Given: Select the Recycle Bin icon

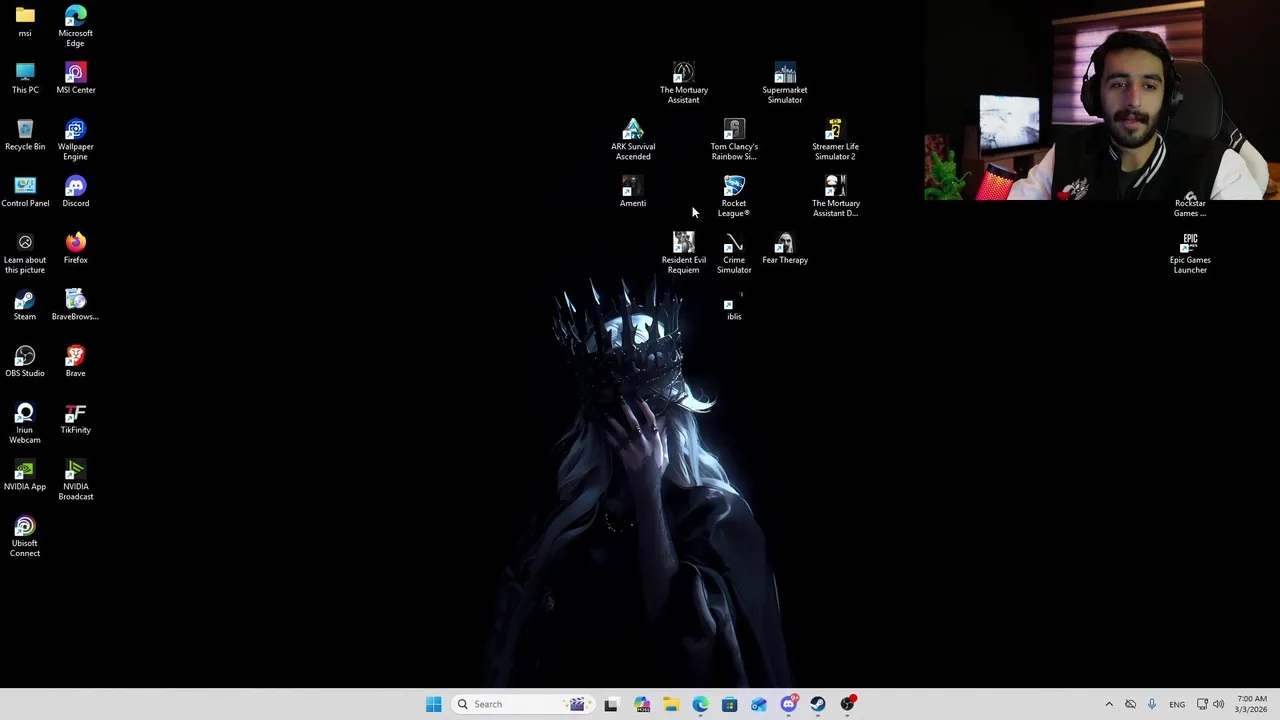Looking at the screenshot, I should 25,135.
